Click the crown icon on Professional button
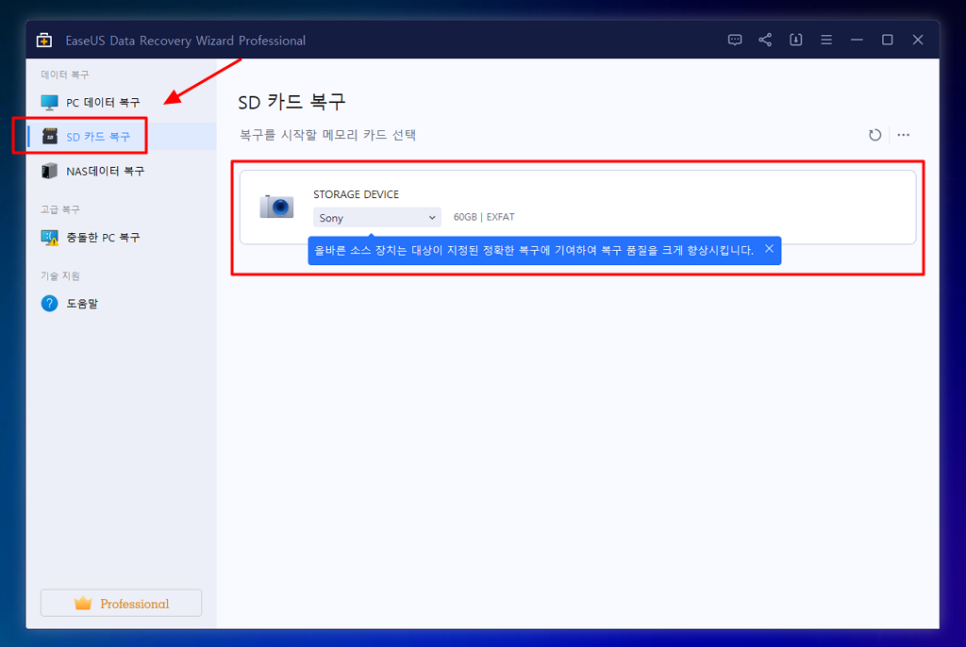The height and width of the screenshot is (647, 966). coord(83,603)
